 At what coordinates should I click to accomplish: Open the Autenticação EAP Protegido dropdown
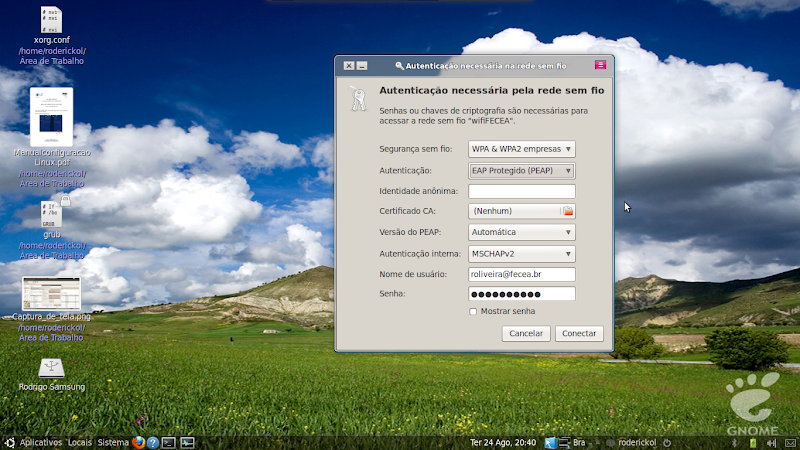521,170
